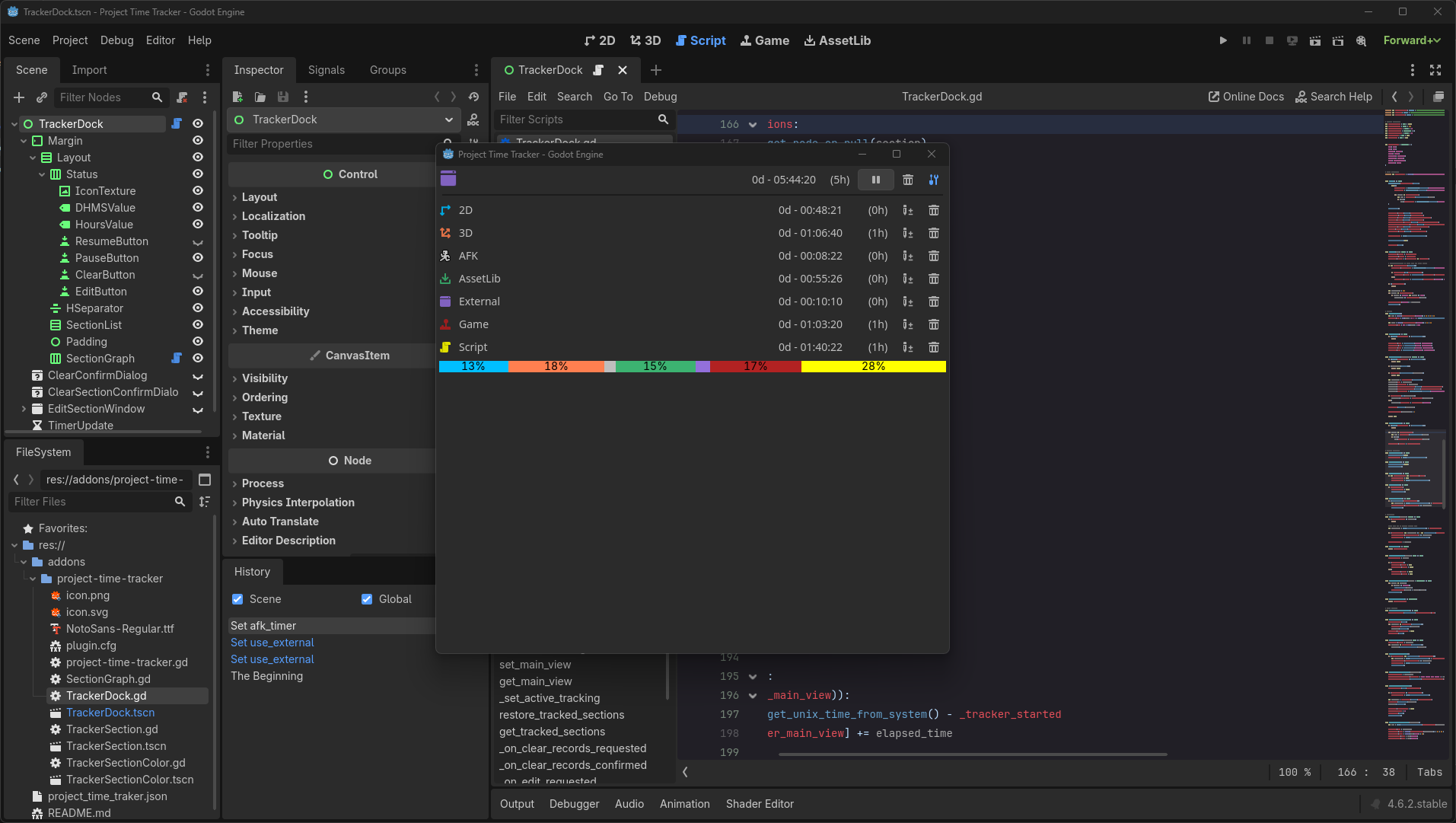The image size is (1456, 823).
Task: Pause tracking in Project Time Tracker window
Action: [876, 180]
